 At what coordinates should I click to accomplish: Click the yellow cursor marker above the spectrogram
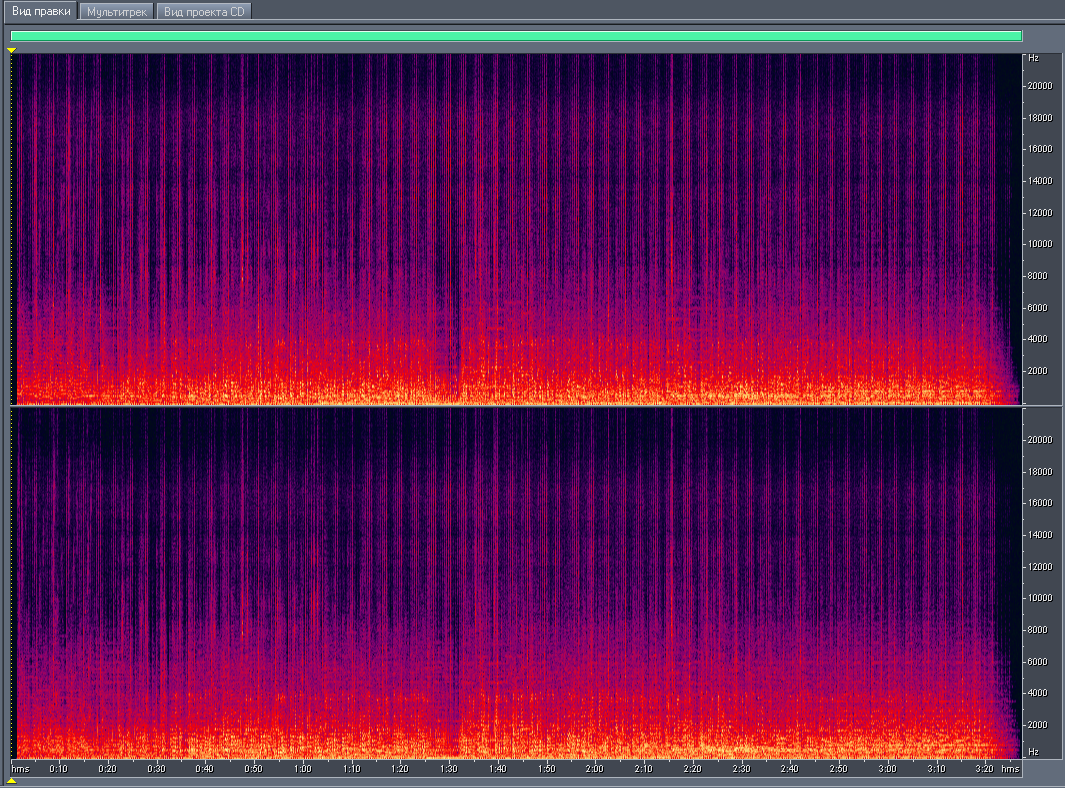coord(12,49)
